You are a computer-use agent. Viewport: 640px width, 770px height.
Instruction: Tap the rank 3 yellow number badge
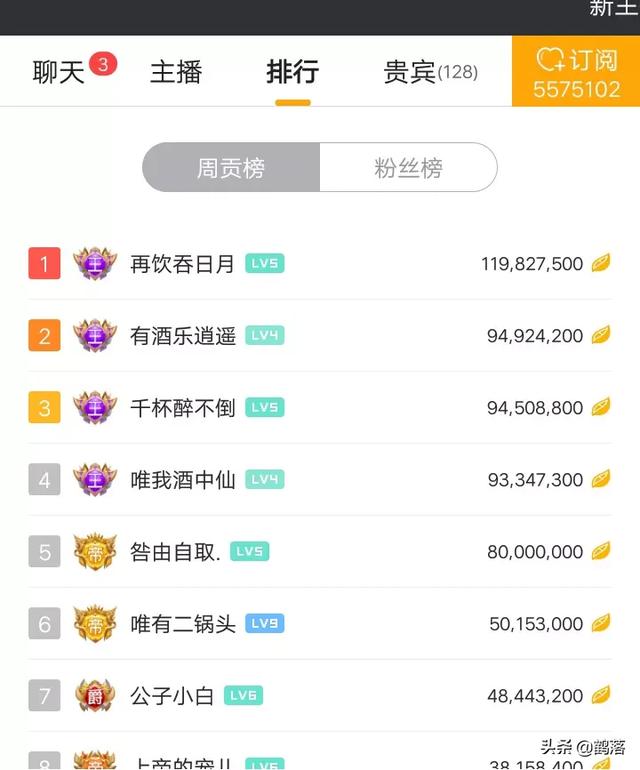[x=44, y=408]
